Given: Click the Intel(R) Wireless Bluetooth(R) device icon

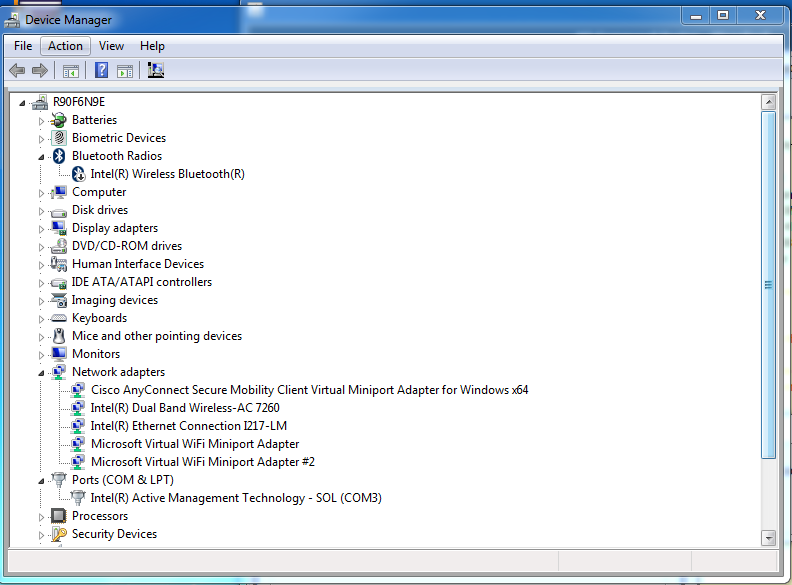Looking at the screenshot, I should click(78, 174).
